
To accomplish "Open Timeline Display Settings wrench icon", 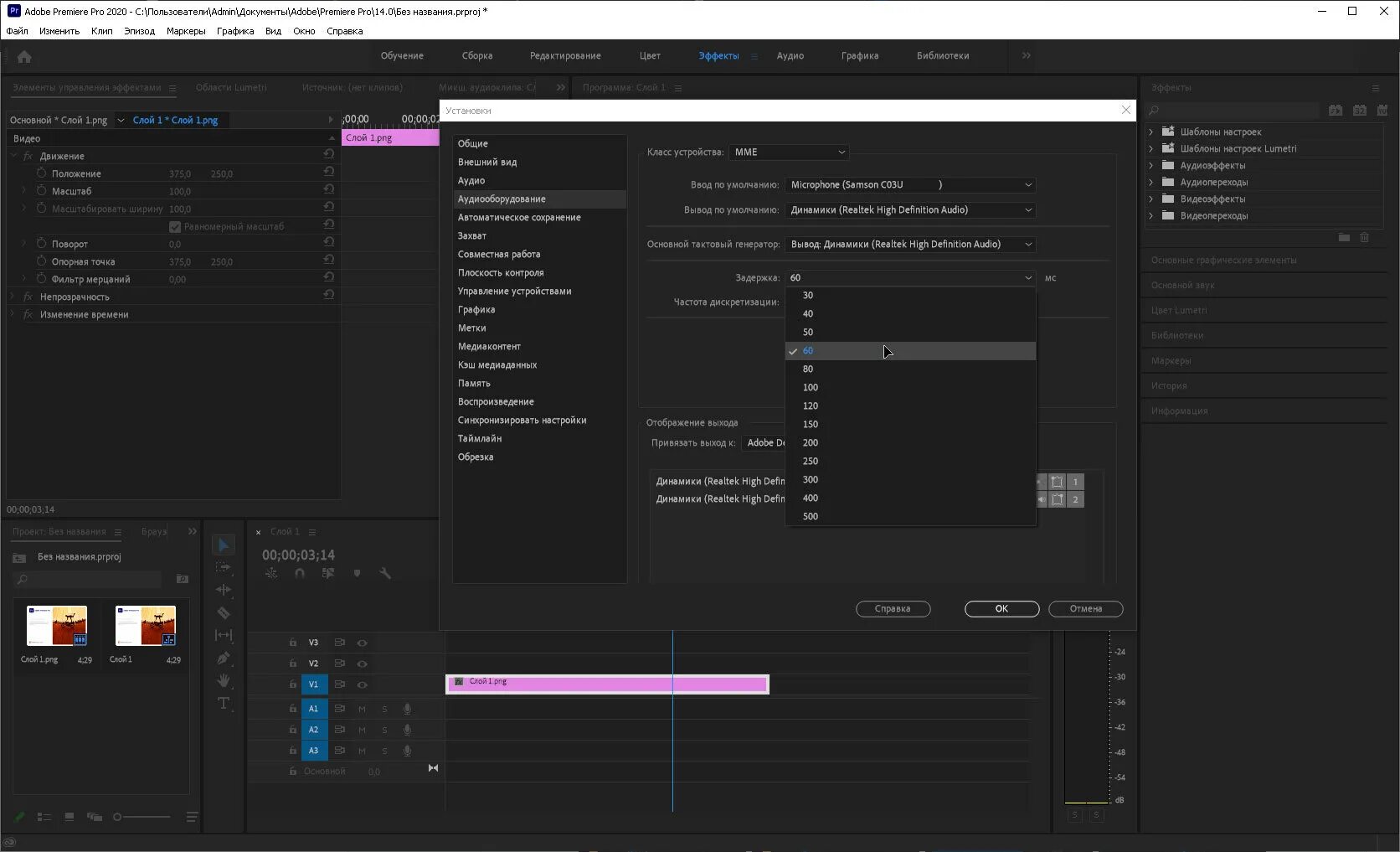I will pyautogui.click(x=385, y=573).
